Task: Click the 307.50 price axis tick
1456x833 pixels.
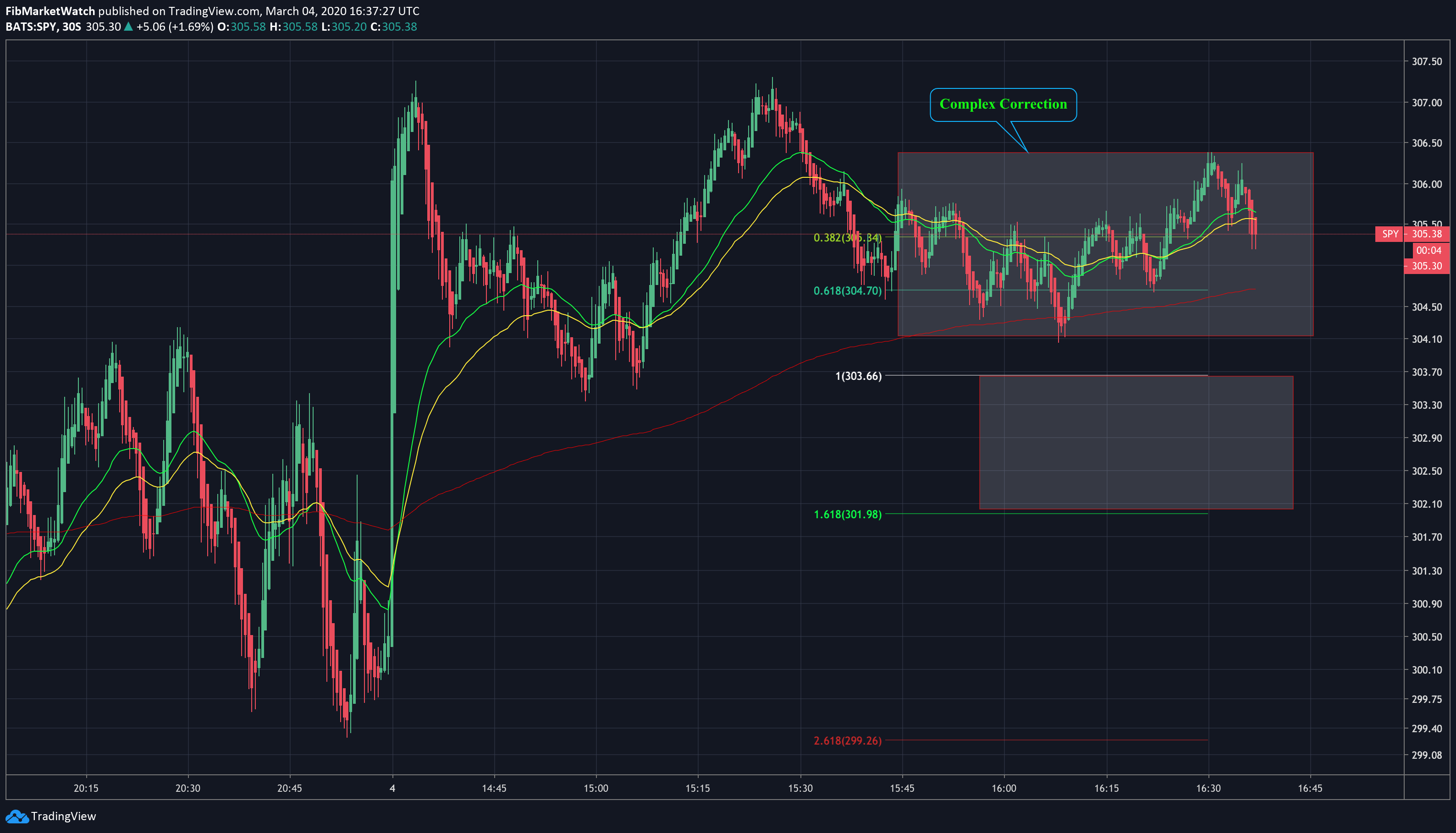Action: tap(1427, 61)
